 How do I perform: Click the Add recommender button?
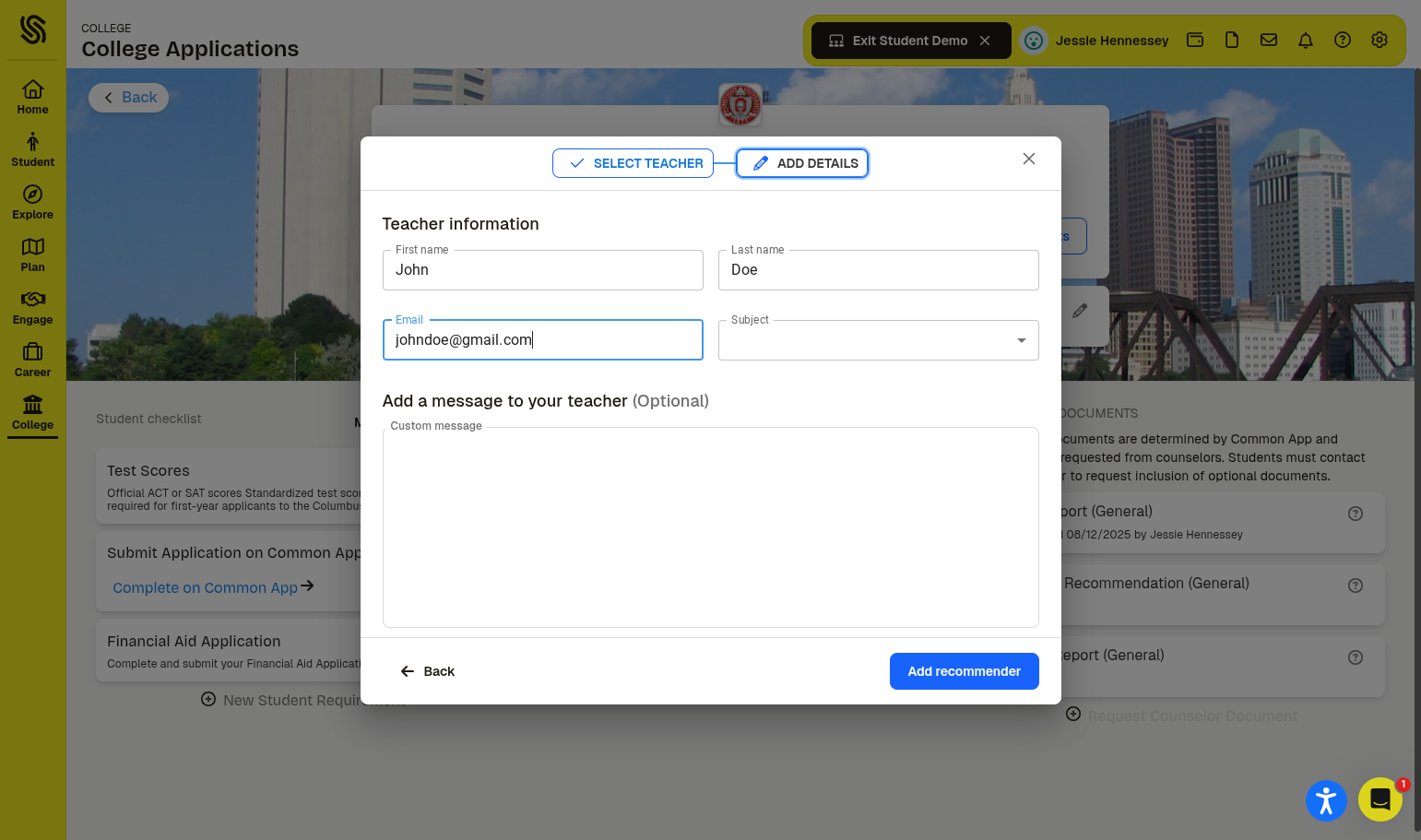(965, 671)
